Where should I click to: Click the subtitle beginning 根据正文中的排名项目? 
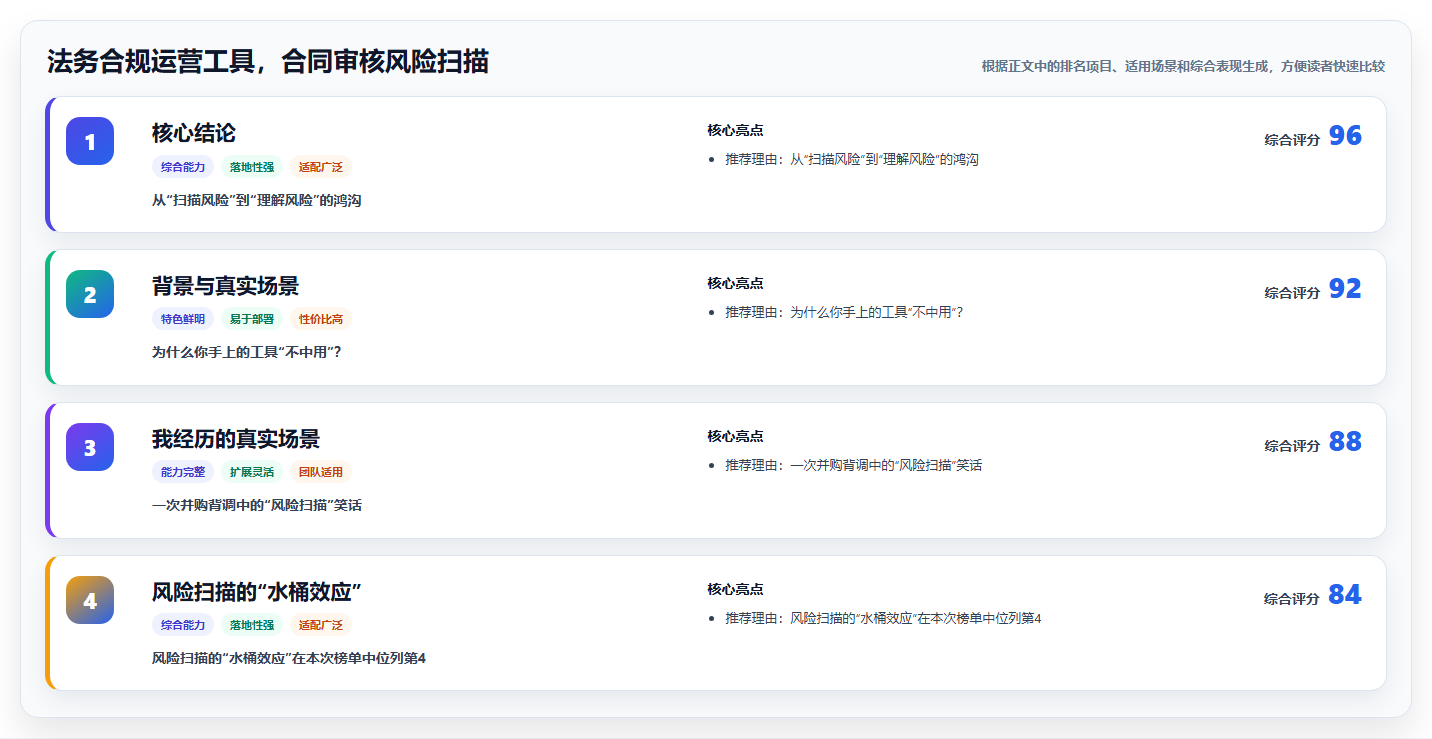[1183, 66]
